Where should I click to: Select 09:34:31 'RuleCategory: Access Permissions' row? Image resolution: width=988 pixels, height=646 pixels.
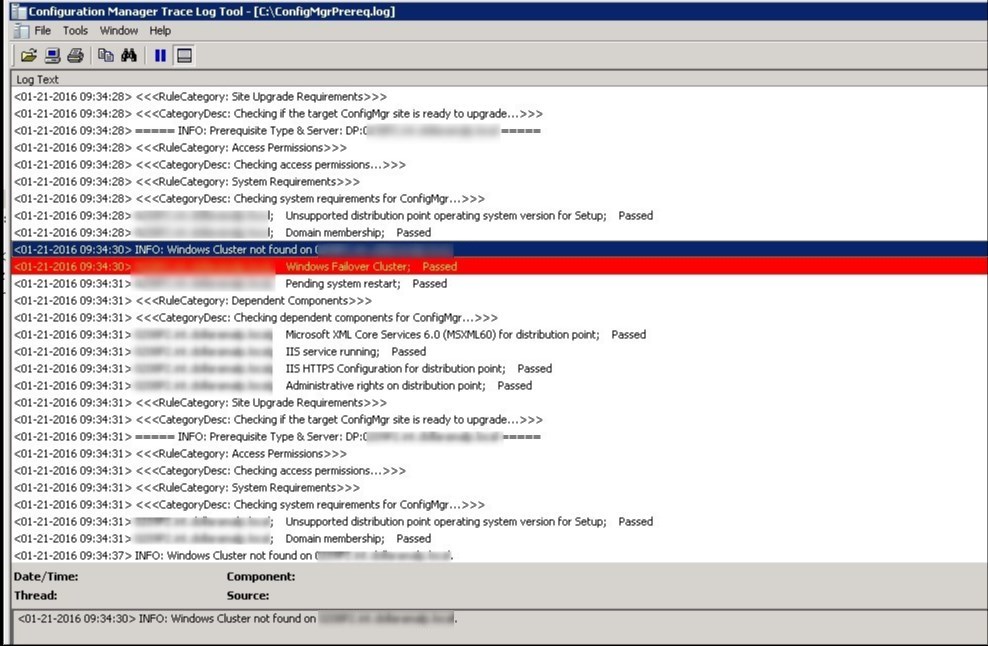499,454
